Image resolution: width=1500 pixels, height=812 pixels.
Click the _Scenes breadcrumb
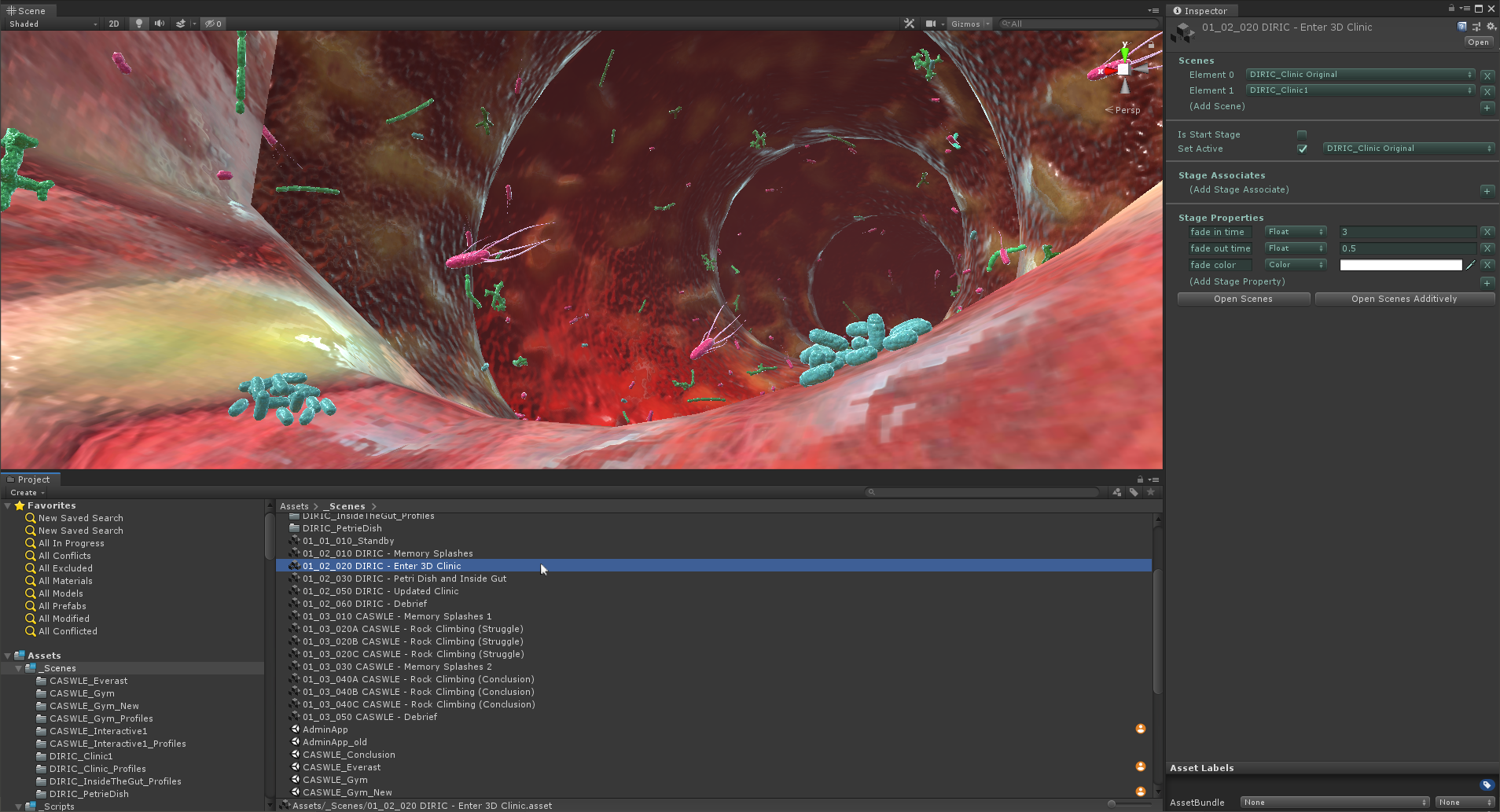(x=345, y=506)
